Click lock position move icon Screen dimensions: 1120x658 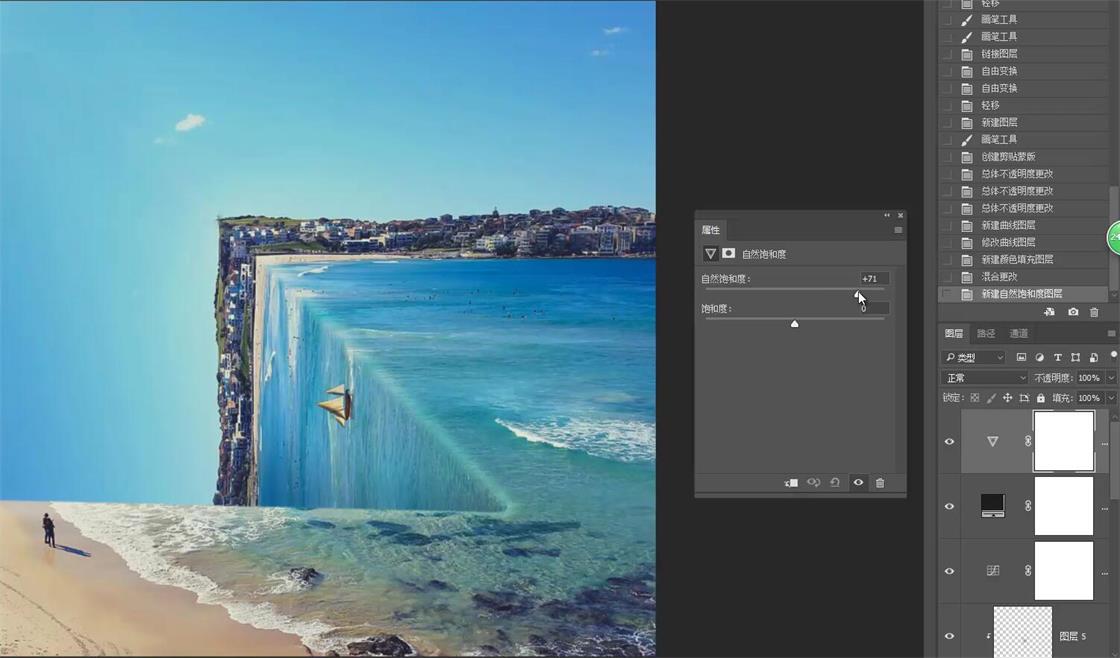tap(1007, 398)
